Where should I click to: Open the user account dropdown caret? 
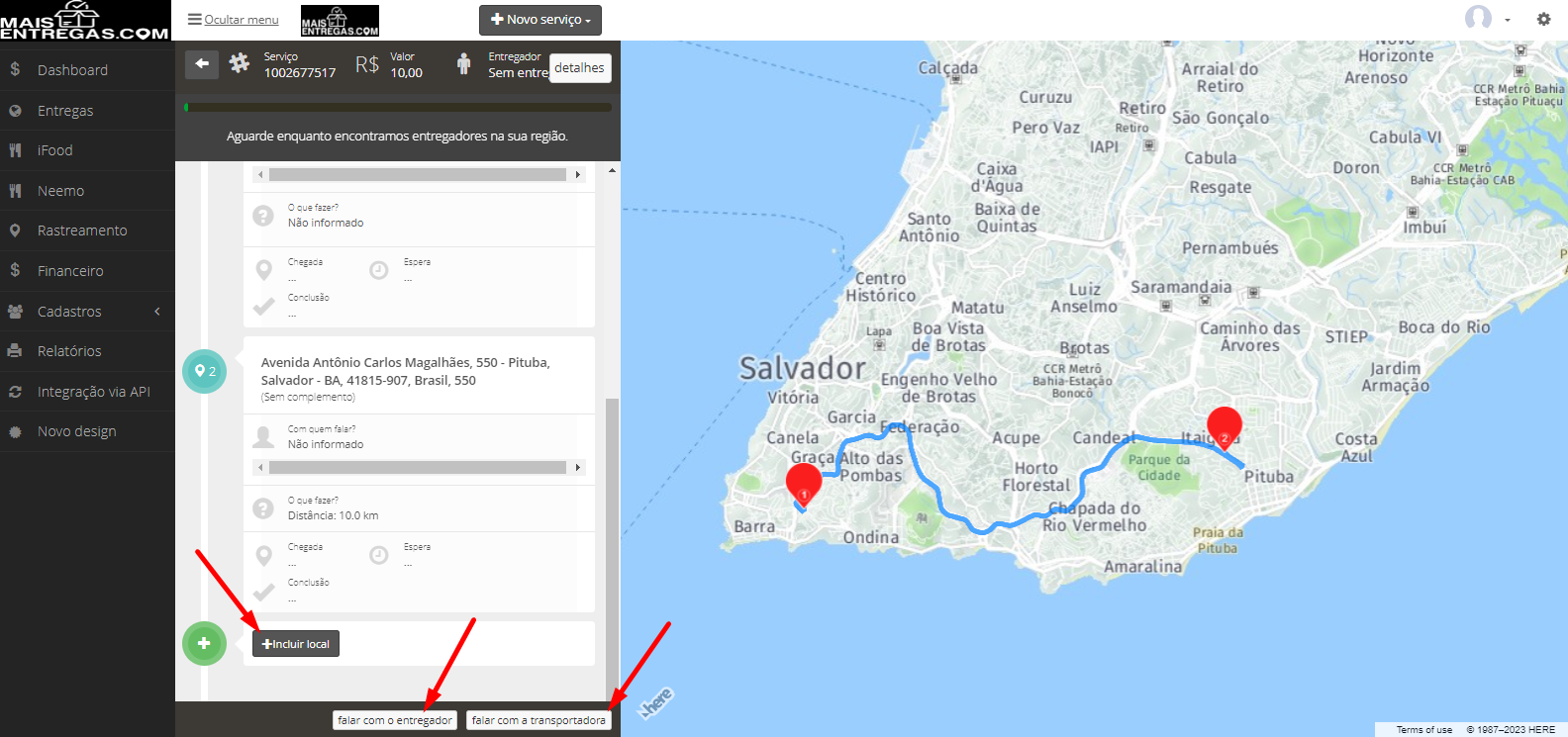click(x=1508, y=20)
